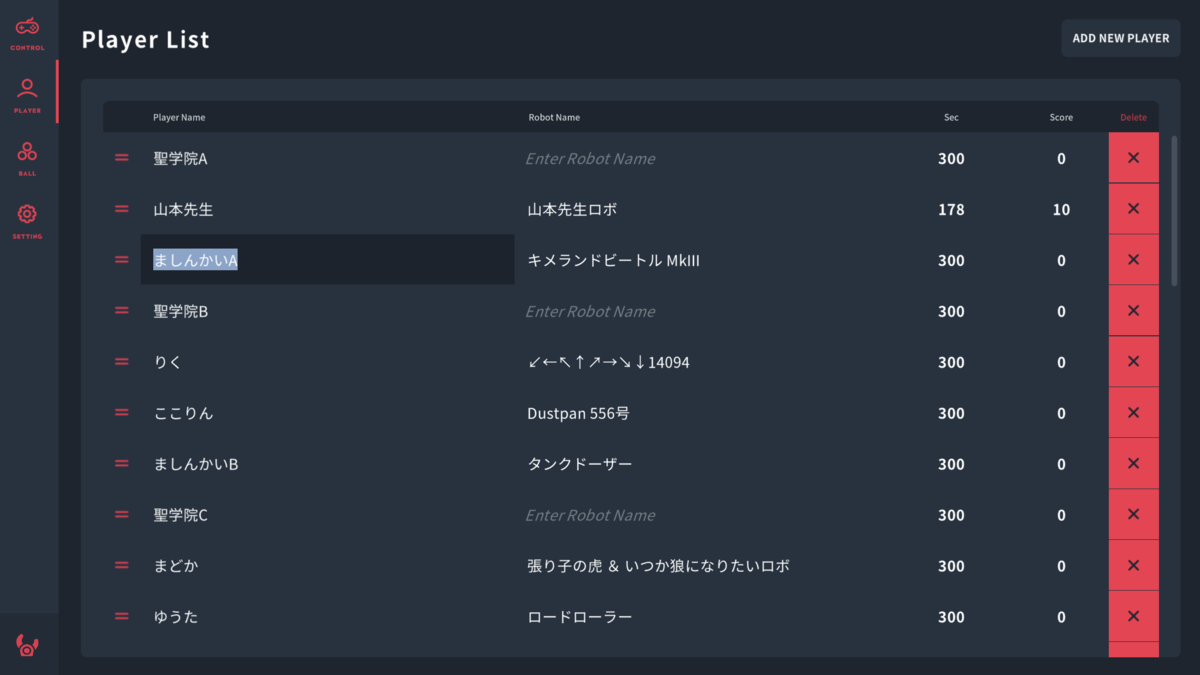
Task: Delete player ゆうた with red X
Action: tap(1133, 617)
